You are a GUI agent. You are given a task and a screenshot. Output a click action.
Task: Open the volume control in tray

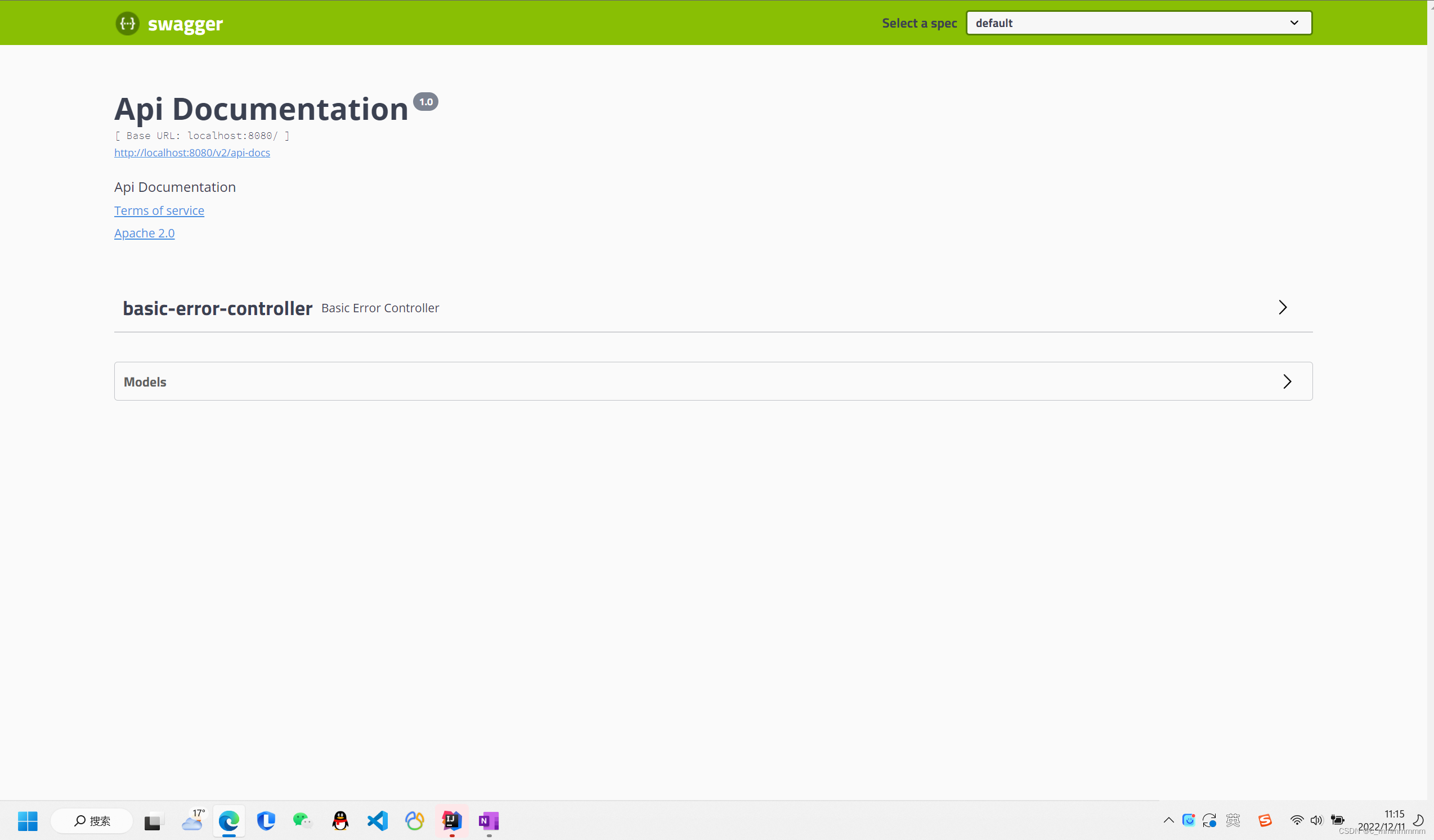coord(1316,820)
